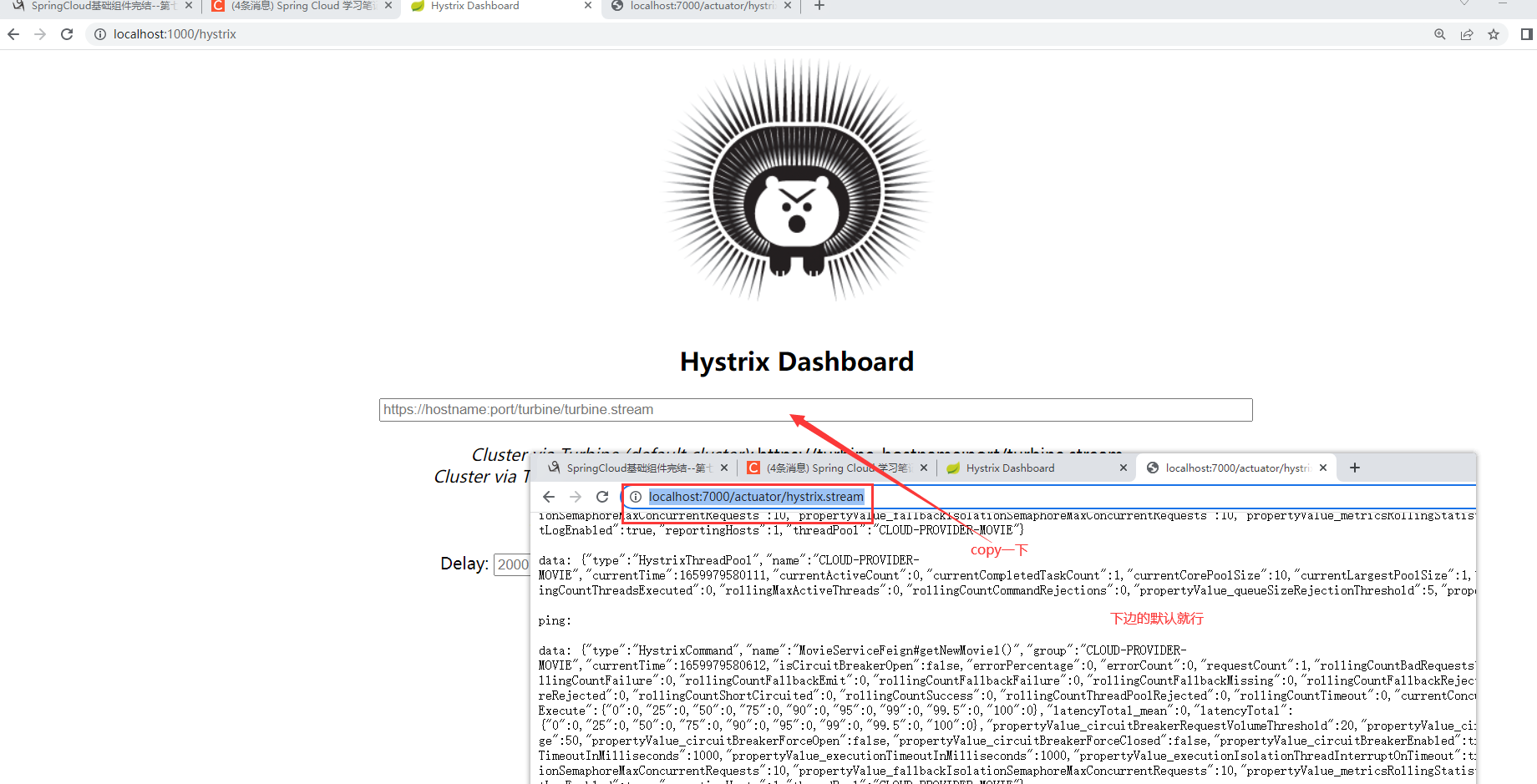View site info icon beside localhost:1000/hystrix

pos(100,34)
